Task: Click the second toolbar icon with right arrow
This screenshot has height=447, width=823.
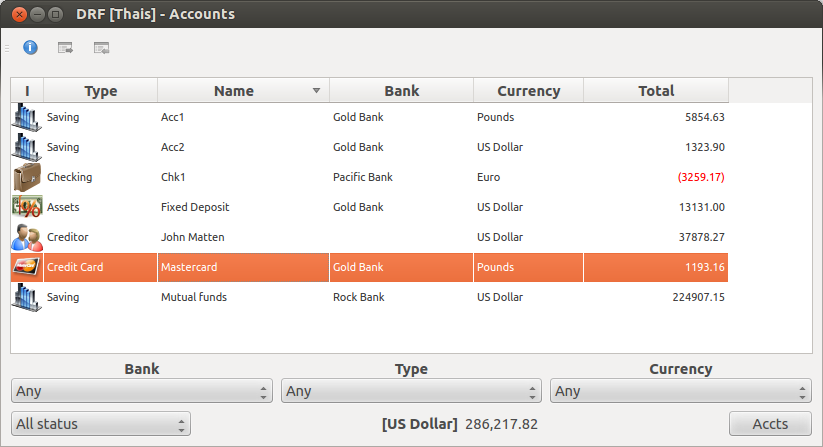Action: [65, 48]
